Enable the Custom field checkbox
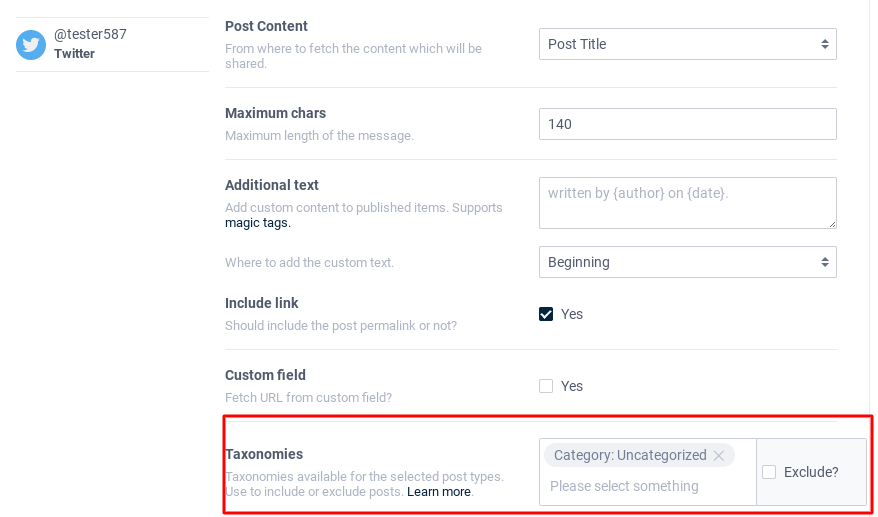878x517 pixels. tap(546, 386)
